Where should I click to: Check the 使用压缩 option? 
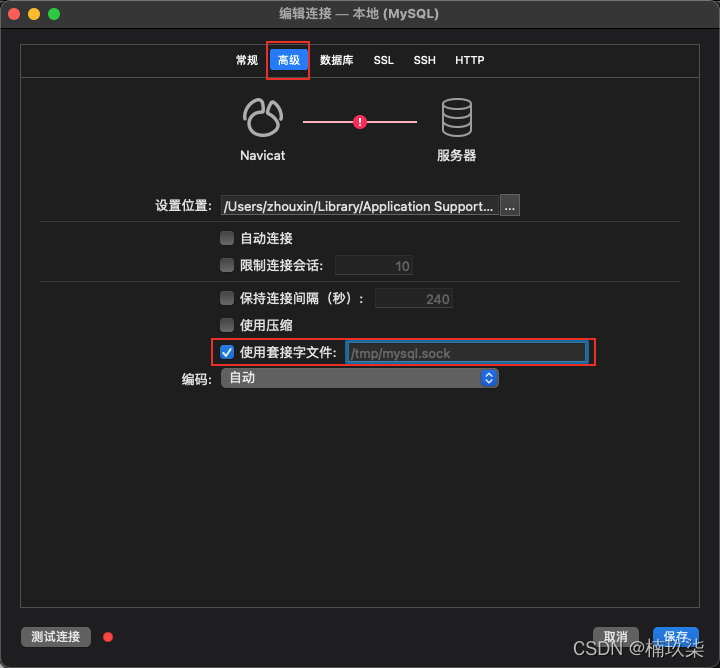227,325
